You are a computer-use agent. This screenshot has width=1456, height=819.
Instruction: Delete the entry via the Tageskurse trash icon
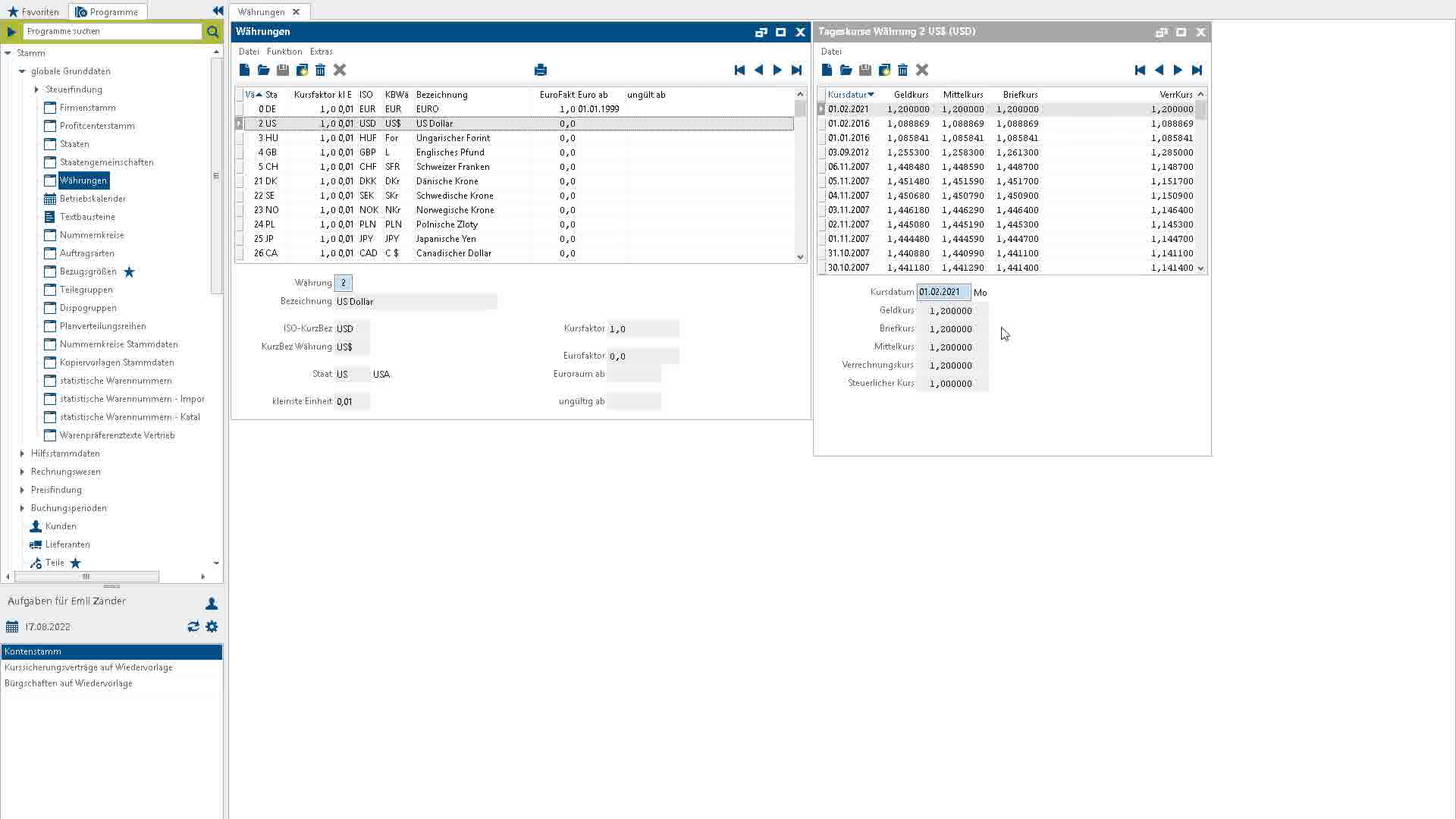[902, 70]
